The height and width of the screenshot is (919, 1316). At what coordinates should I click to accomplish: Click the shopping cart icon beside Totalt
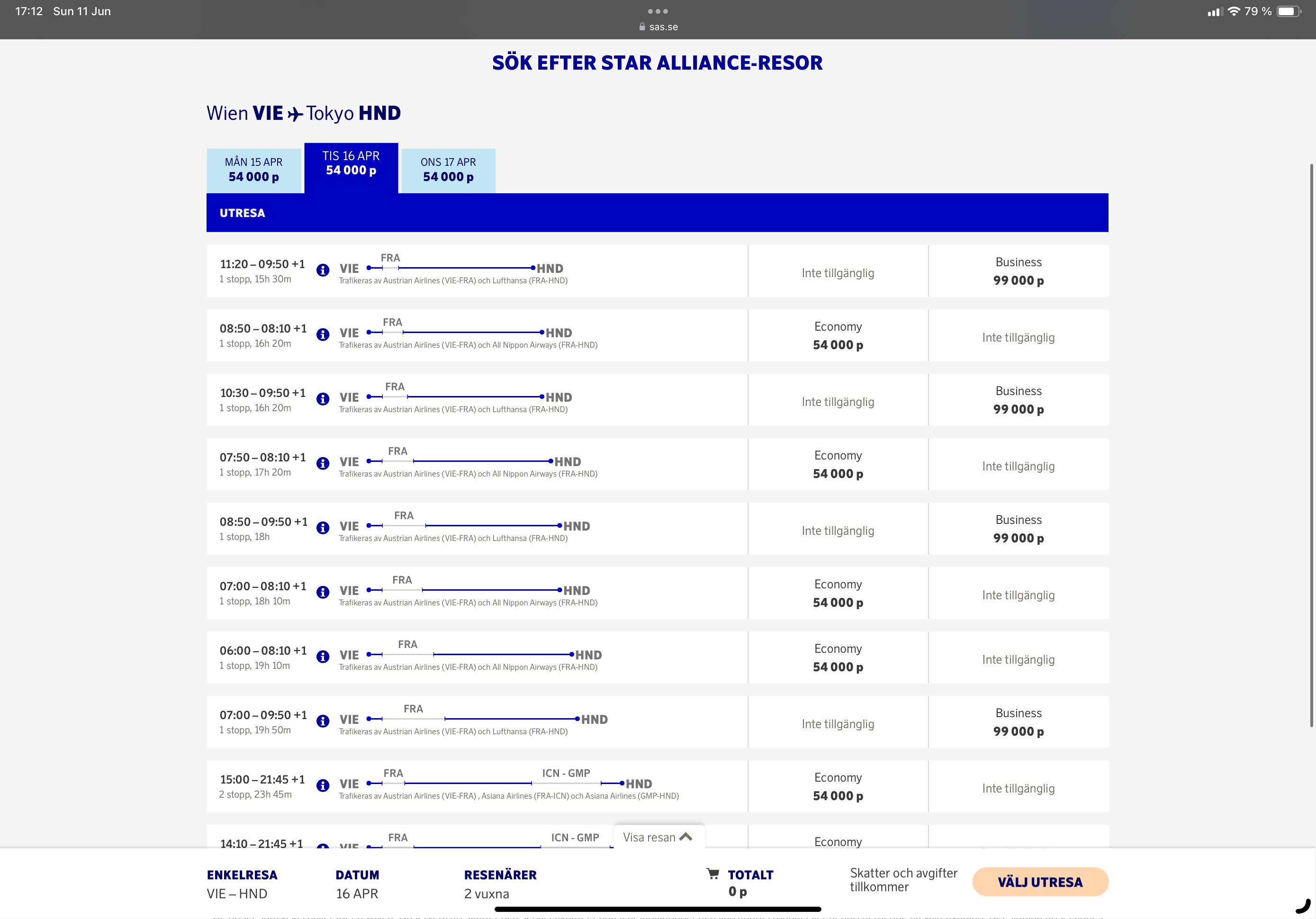(x=712, y=874)
